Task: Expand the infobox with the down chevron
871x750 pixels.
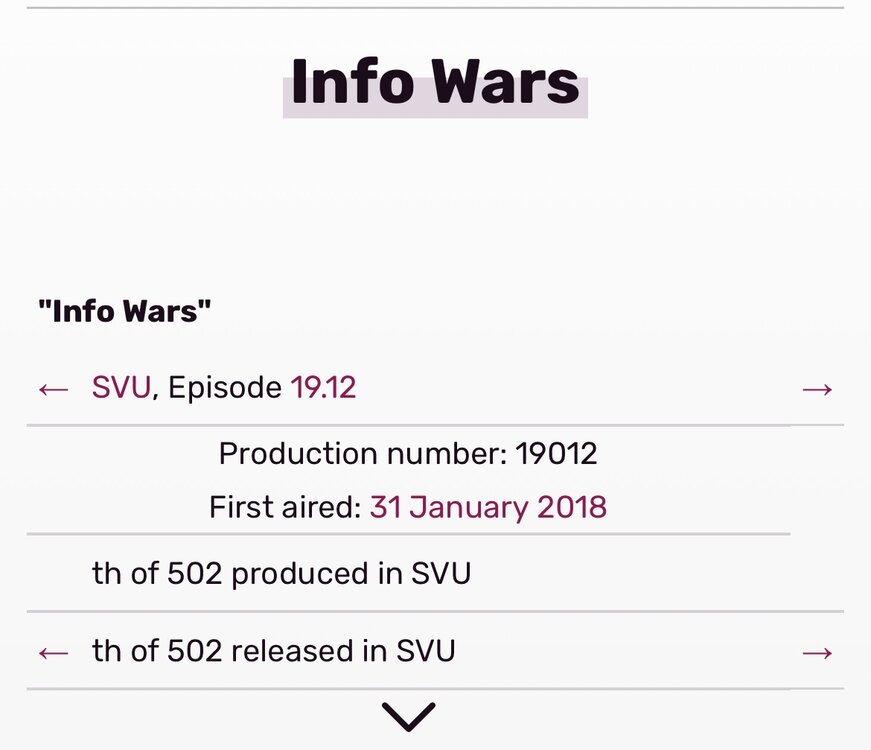Action: [x=408, y=716]
